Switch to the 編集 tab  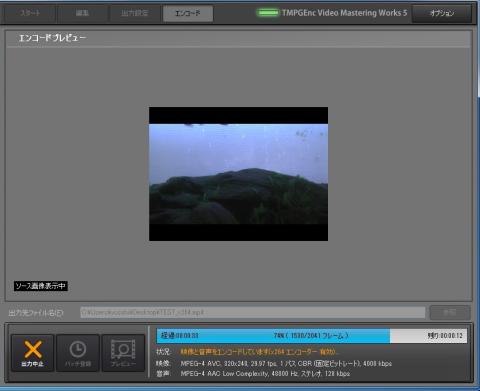coord(82,13)
